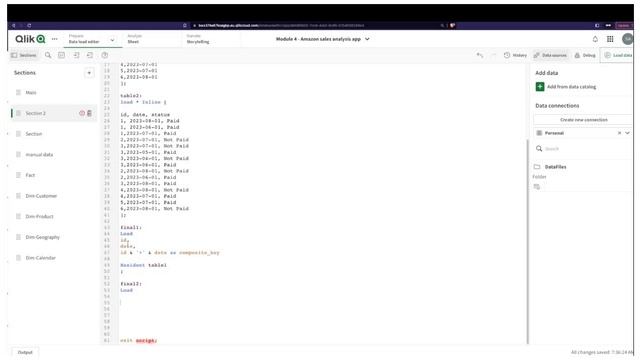Open the apps grid launcher
Viewport: 640px width, 360px height.
[x=610, y=39]
